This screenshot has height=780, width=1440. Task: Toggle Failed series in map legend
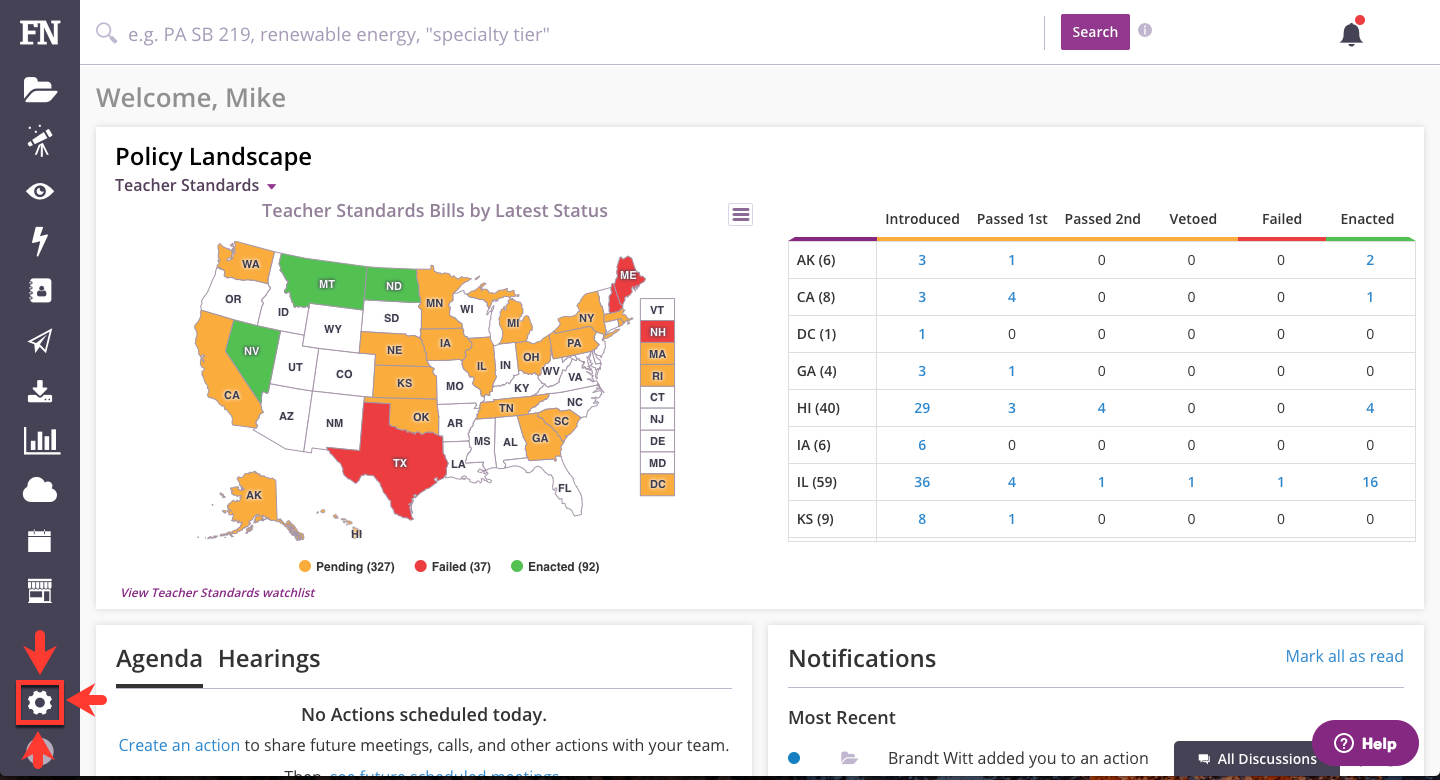click(x=452, y=567)
